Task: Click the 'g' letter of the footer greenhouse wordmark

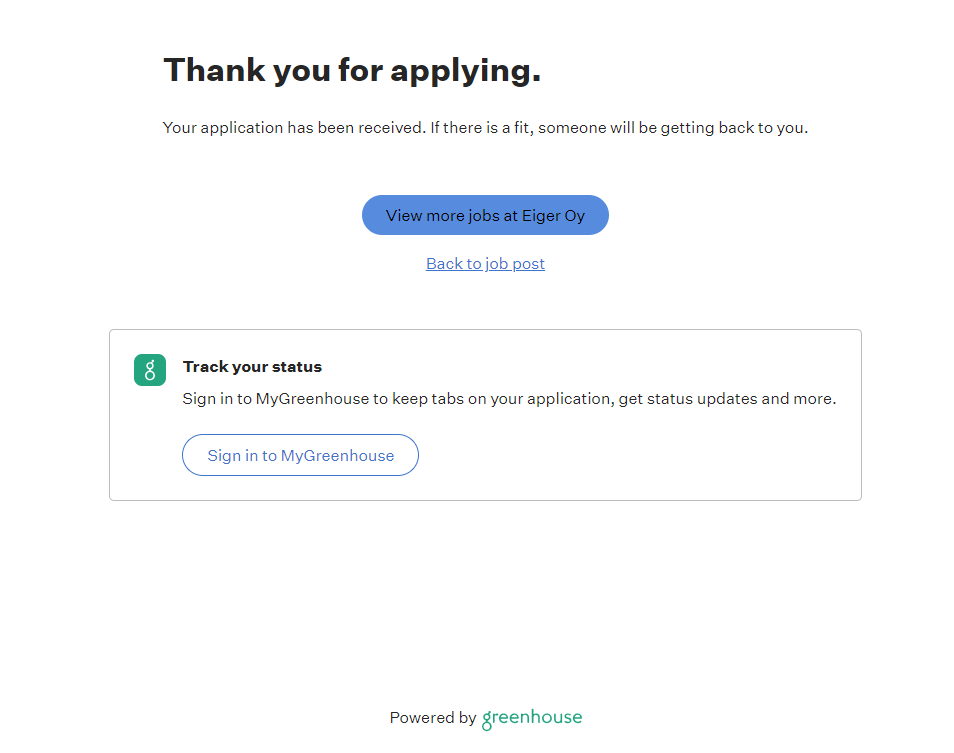Action: click(488, 720)
